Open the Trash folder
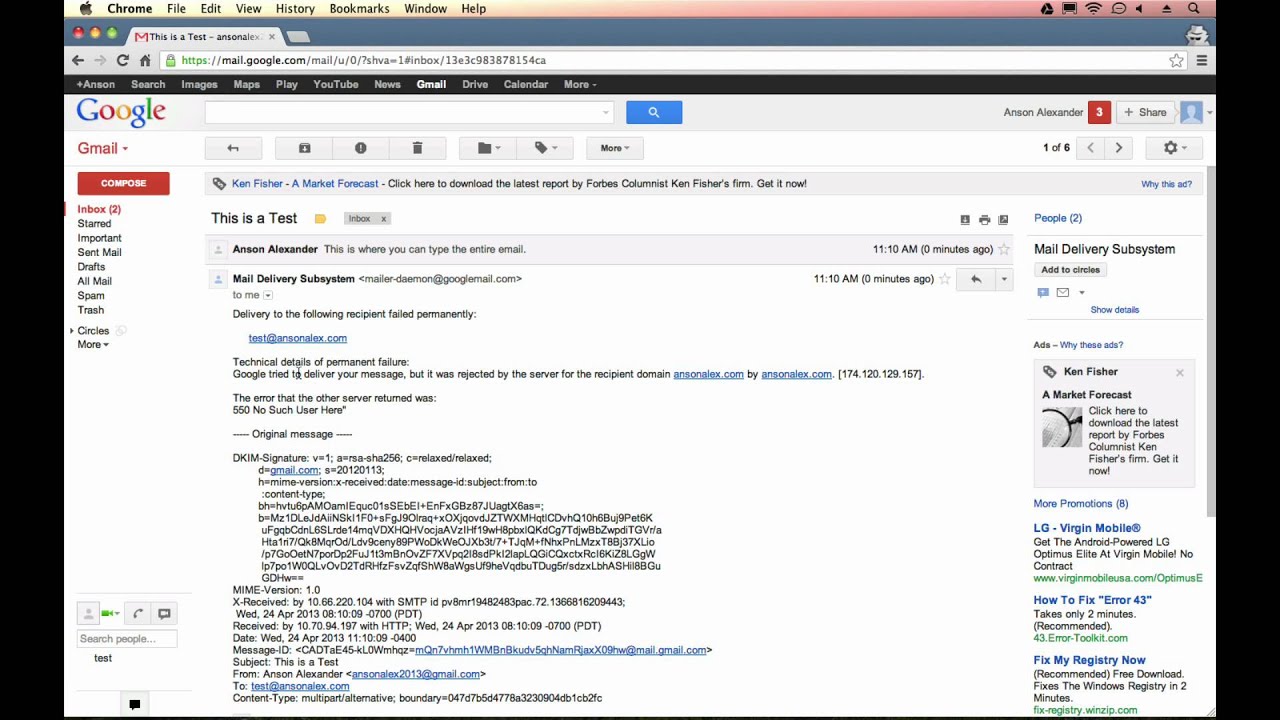The height and width of the screenshot is (720, 1280). (x=90, y=310)
